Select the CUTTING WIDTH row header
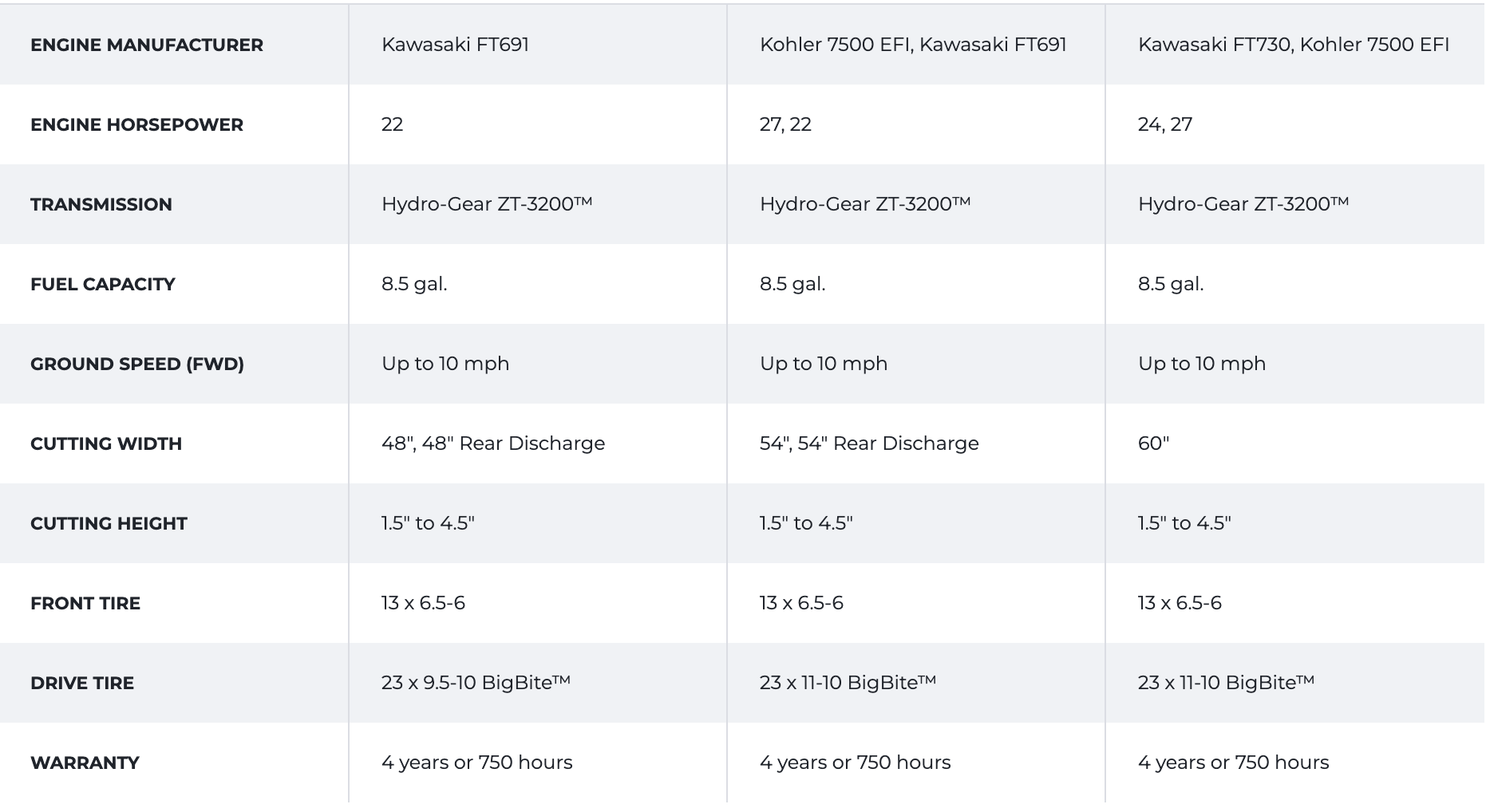 [106, 443]
